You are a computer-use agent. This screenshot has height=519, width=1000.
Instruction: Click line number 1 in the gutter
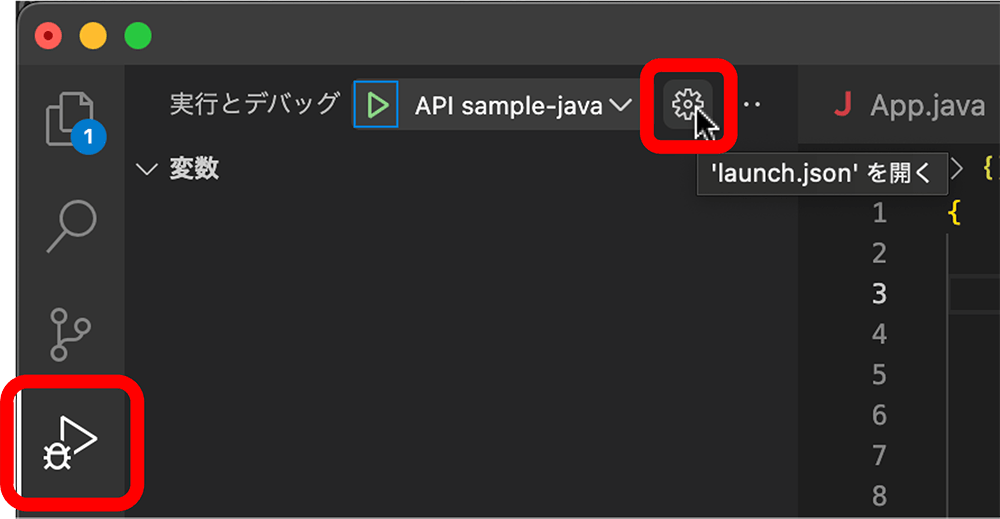pos(879,213)
